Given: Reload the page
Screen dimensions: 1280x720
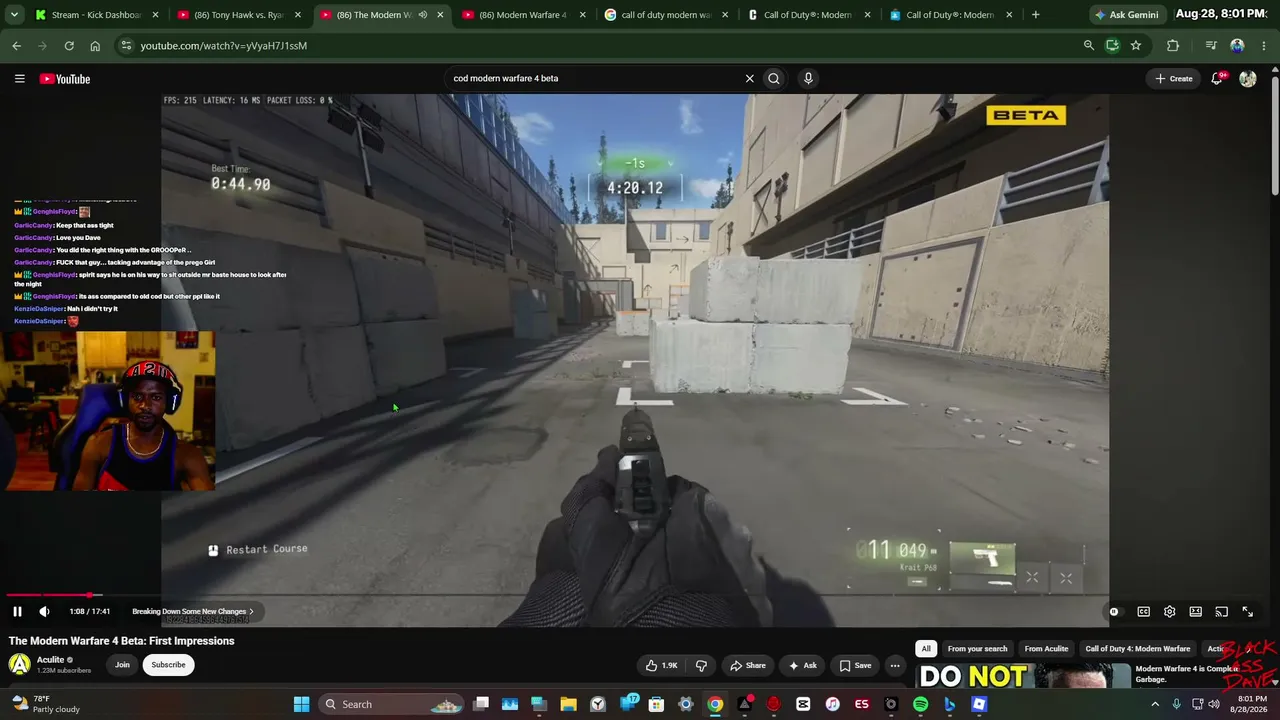Looking at the screenshot, I should point(69,45).
